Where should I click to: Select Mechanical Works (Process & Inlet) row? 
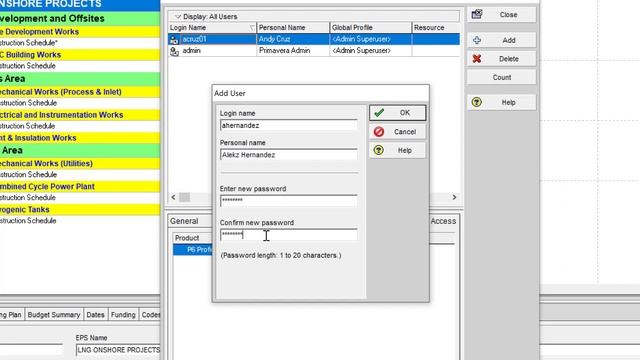(80, 92)
